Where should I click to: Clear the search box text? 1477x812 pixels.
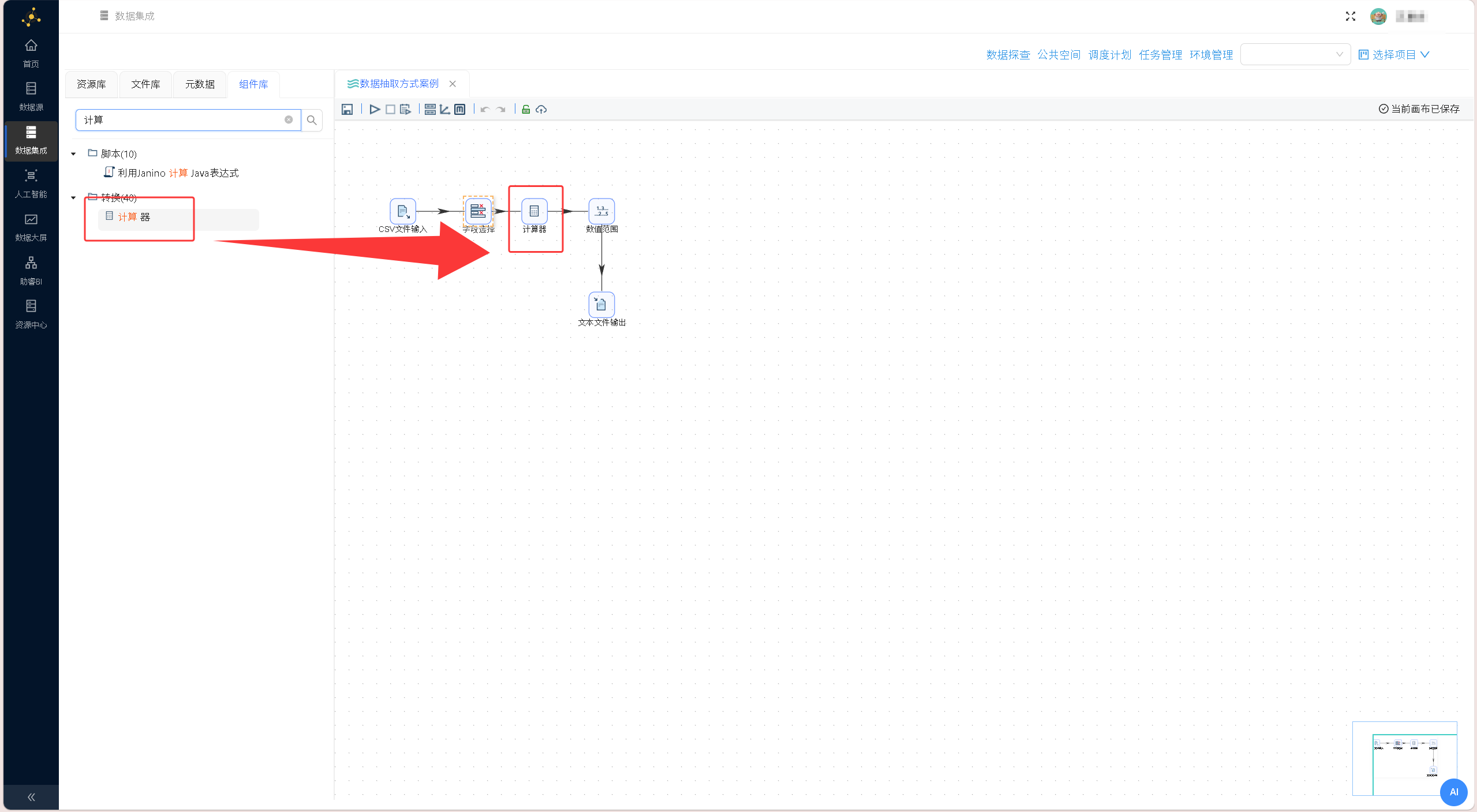coord(289,119)
